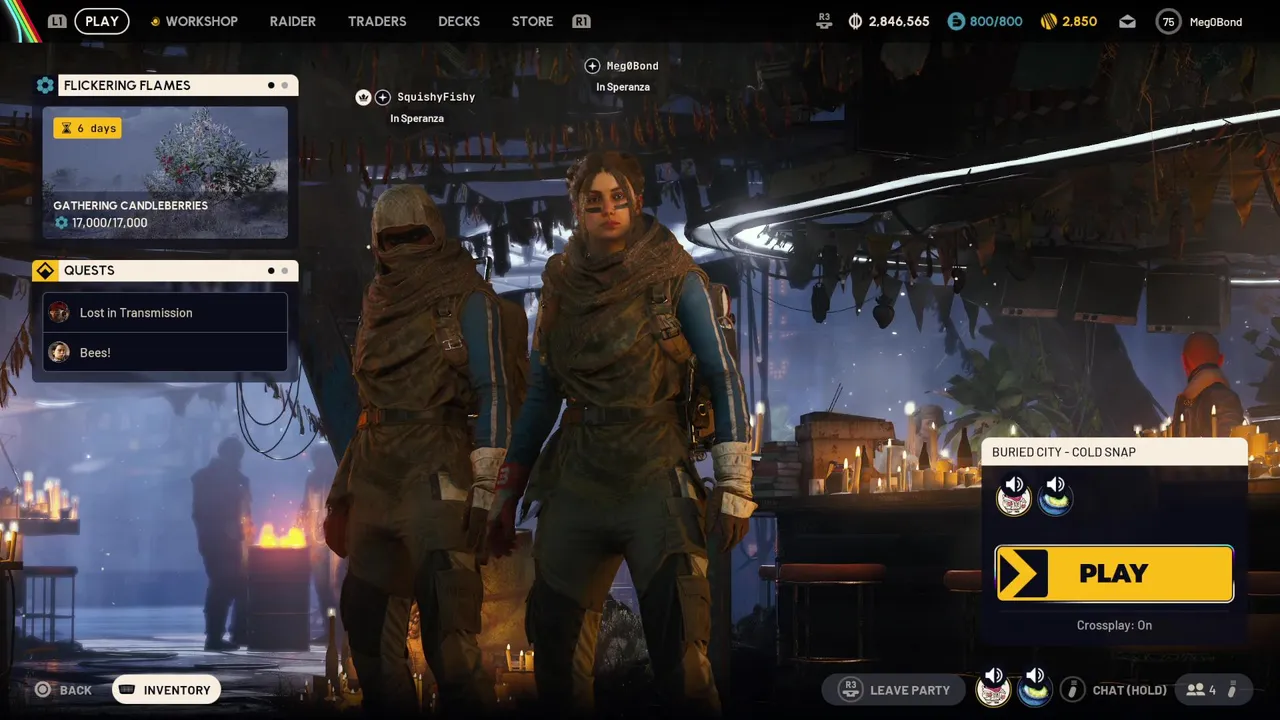
Task: Select second page dot in Quests header
Action: coord(285,270)
